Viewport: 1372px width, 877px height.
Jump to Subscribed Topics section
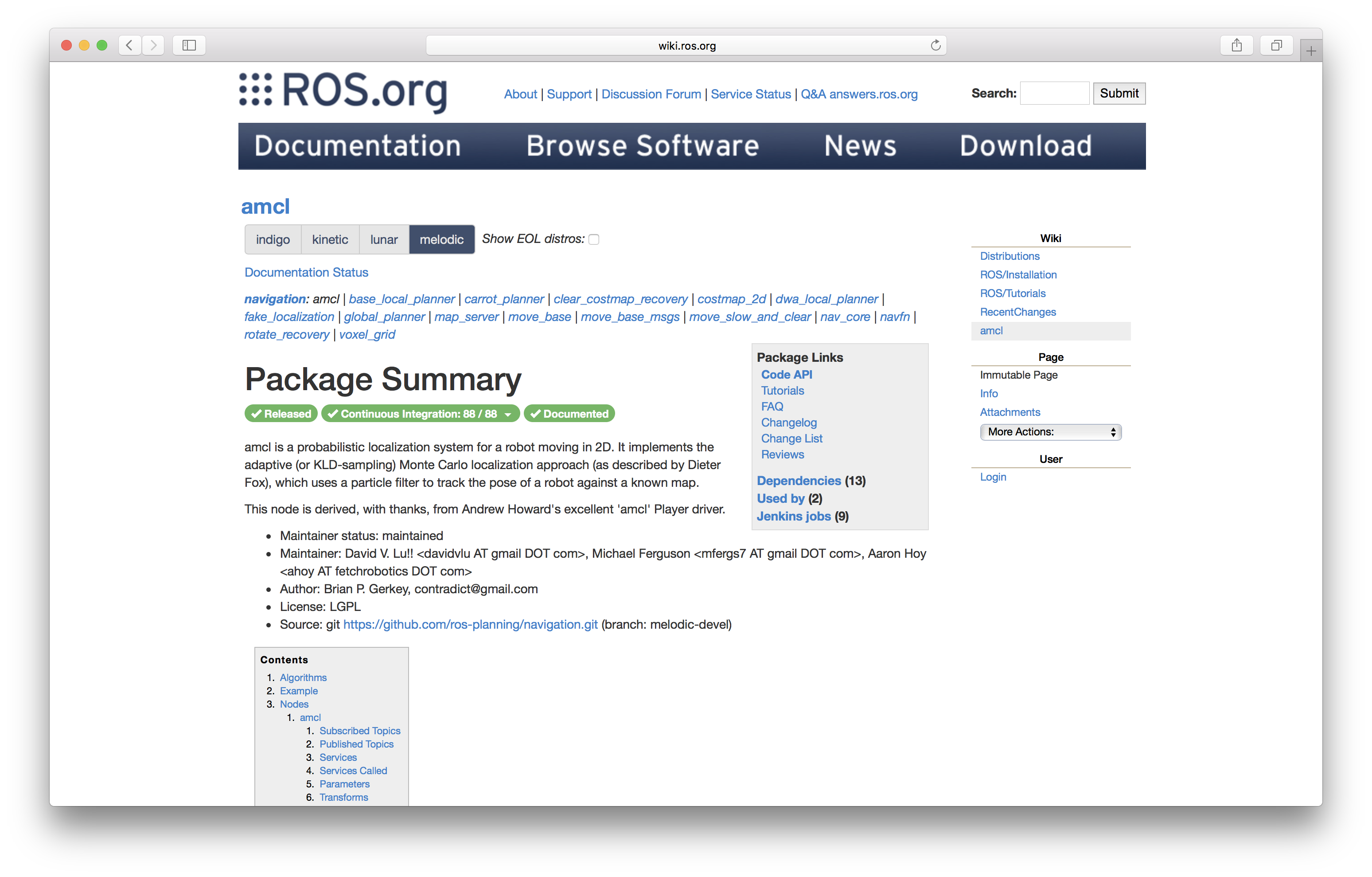359,730
